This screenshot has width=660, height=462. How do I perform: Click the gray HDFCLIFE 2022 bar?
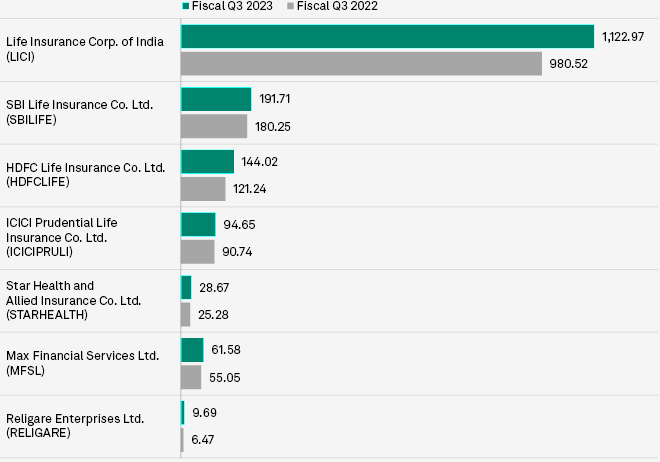coord(203,189)
